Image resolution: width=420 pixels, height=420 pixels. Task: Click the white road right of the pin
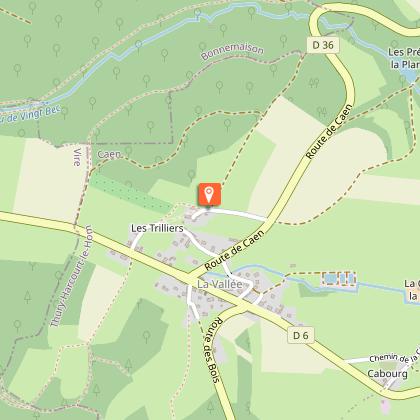point(237,214)
